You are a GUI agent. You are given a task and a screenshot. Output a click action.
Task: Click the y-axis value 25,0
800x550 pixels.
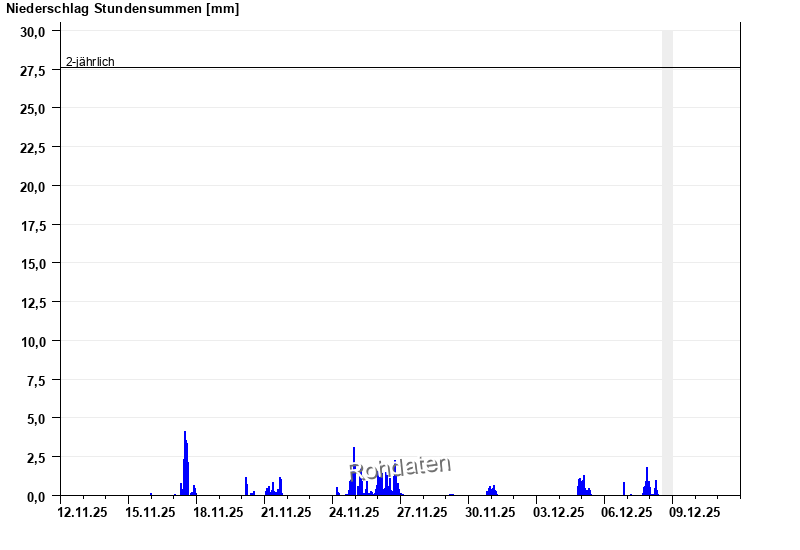(x=33, y=109)
